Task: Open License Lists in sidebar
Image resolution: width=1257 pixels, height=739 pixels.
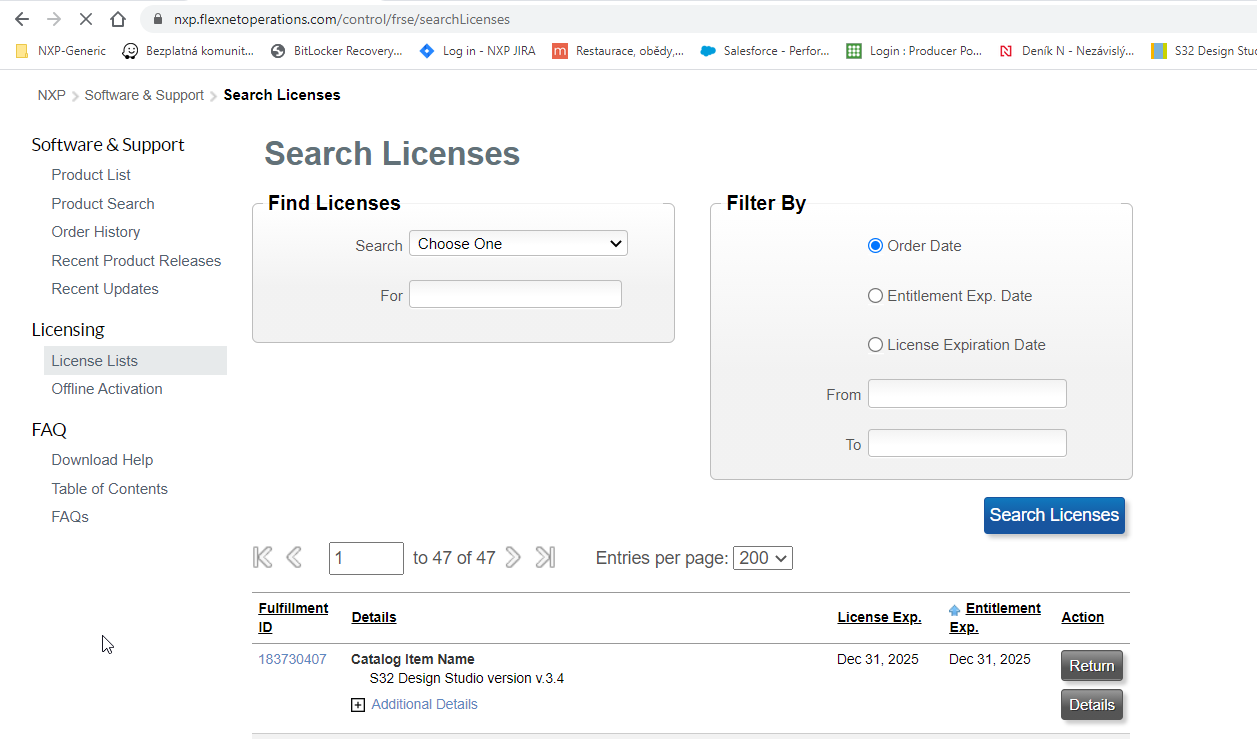Action: [95, 361]
